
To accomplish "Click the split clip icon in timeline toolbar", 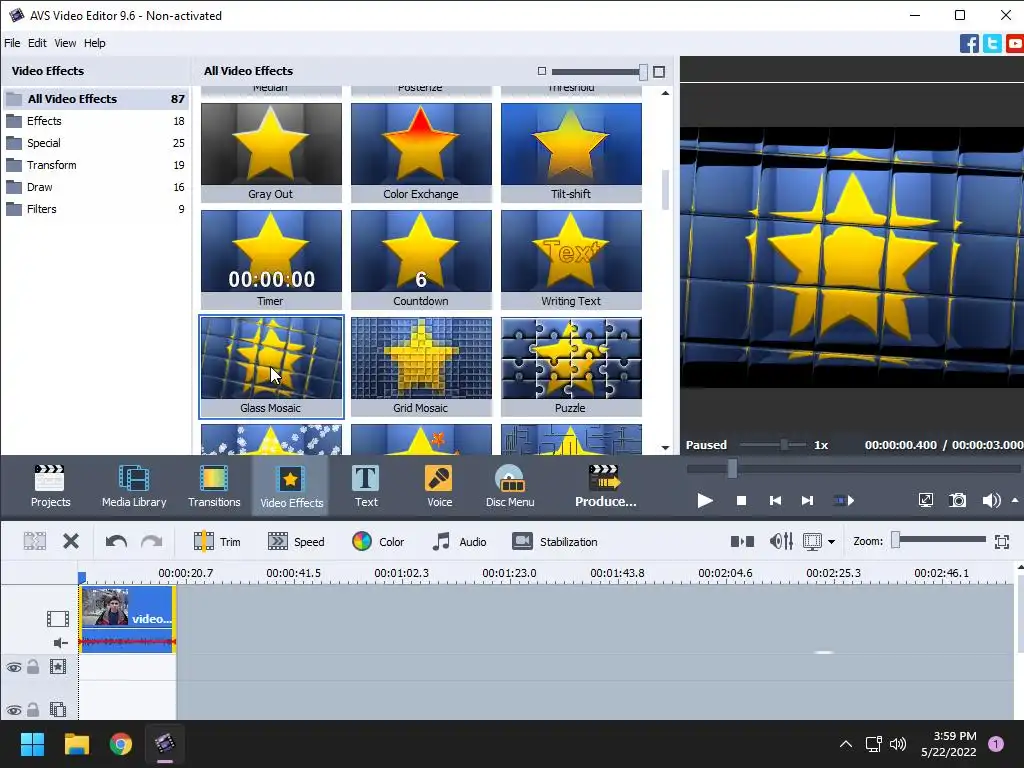I will pyautogui.click(x=35, y=541).
